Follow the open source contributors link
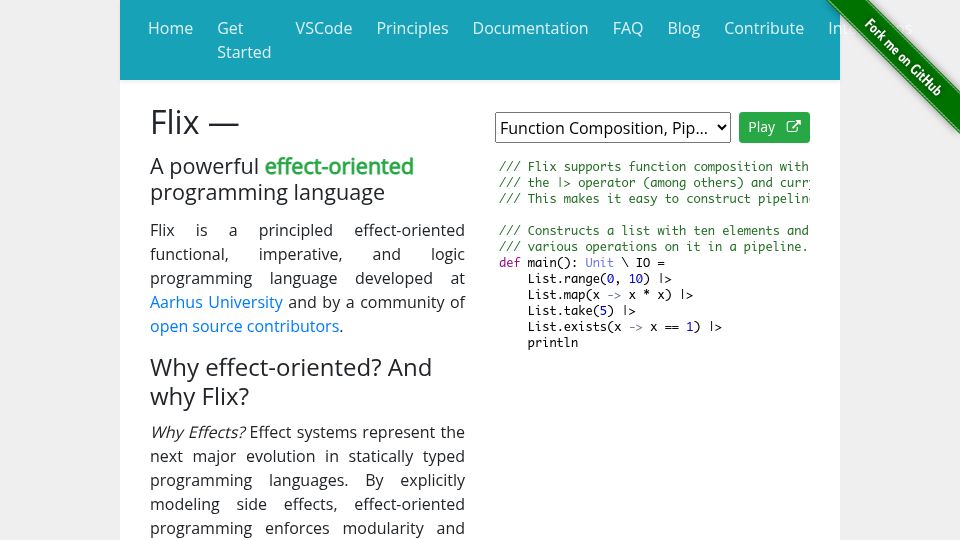The image size is (960, 540). pos(244,326)
